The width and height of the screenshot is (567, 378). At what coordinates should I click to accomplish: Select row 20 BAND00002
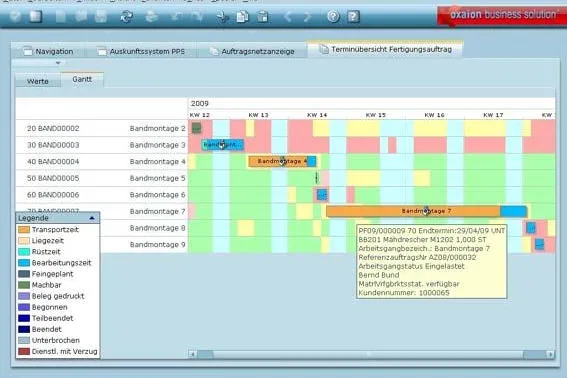tap(102, 128)
